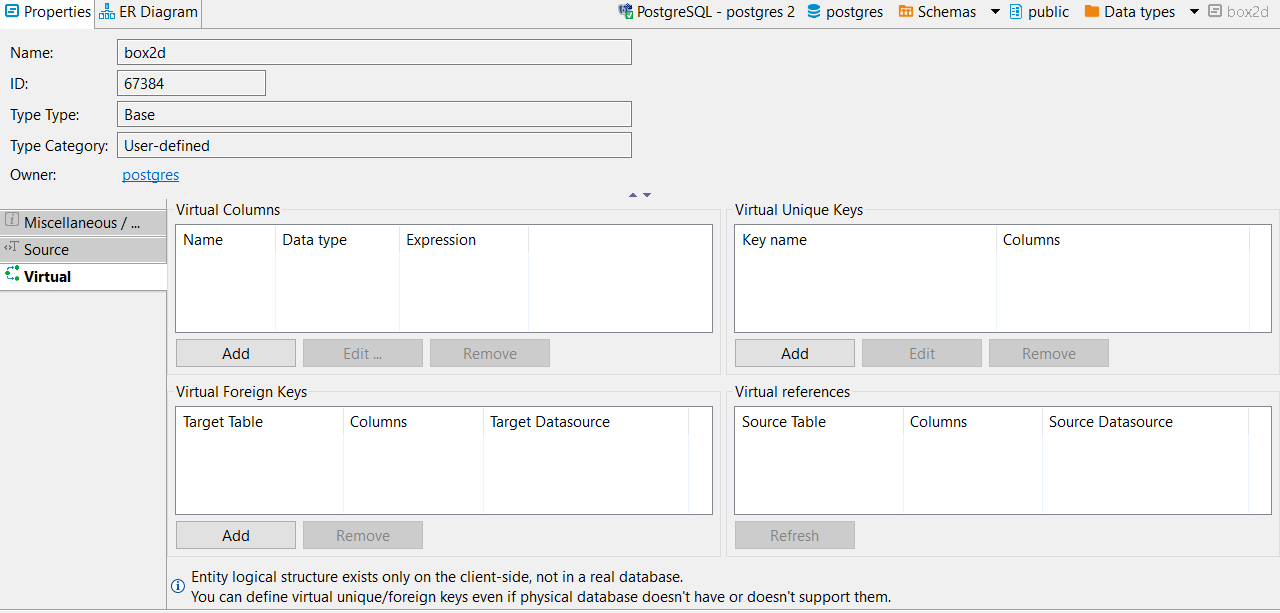Click Remove under Virtual Columns
Screen dimensions: 1280x613
(490, 353)
